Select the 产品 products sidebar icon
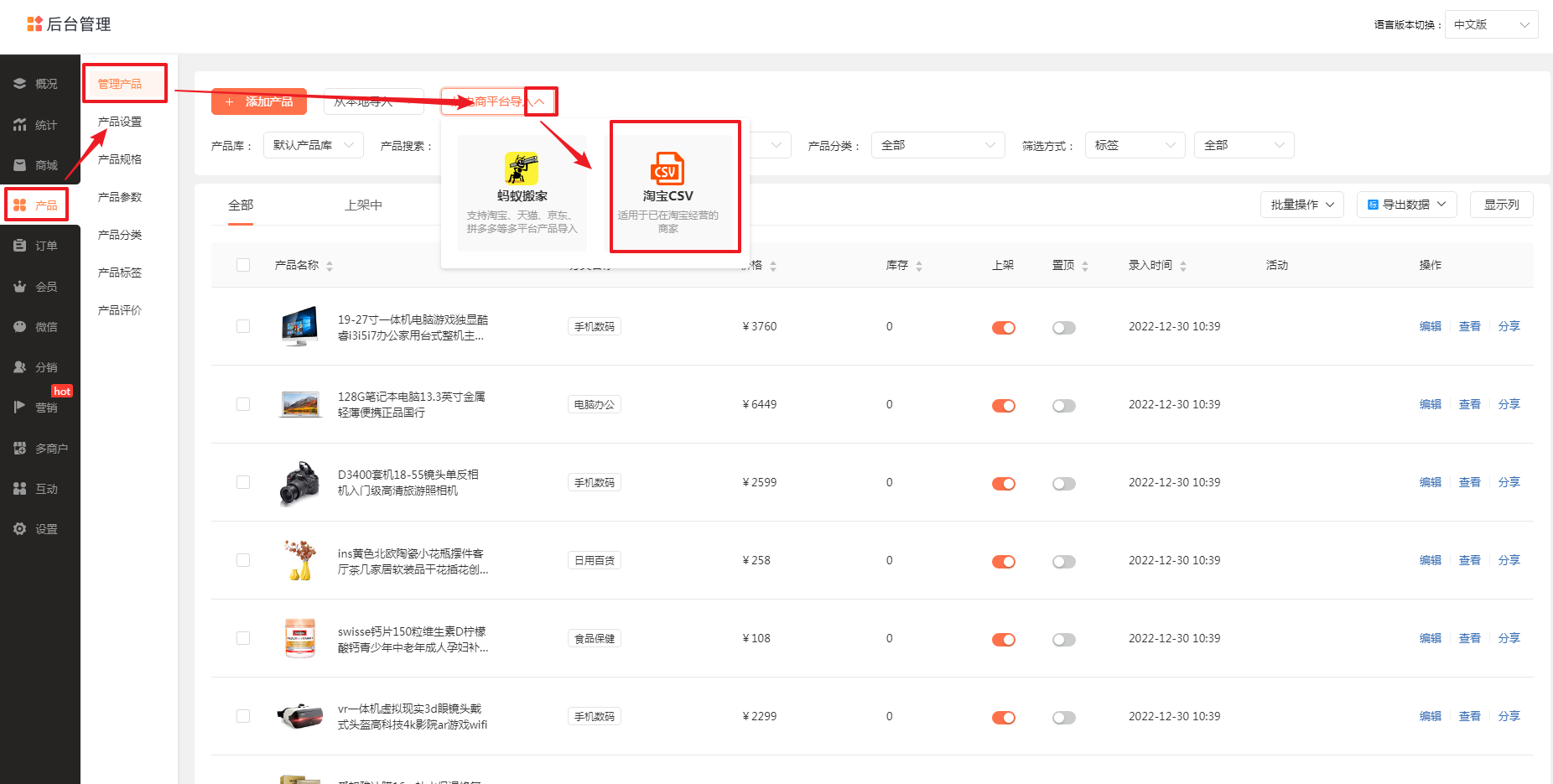 coord(20,205)
